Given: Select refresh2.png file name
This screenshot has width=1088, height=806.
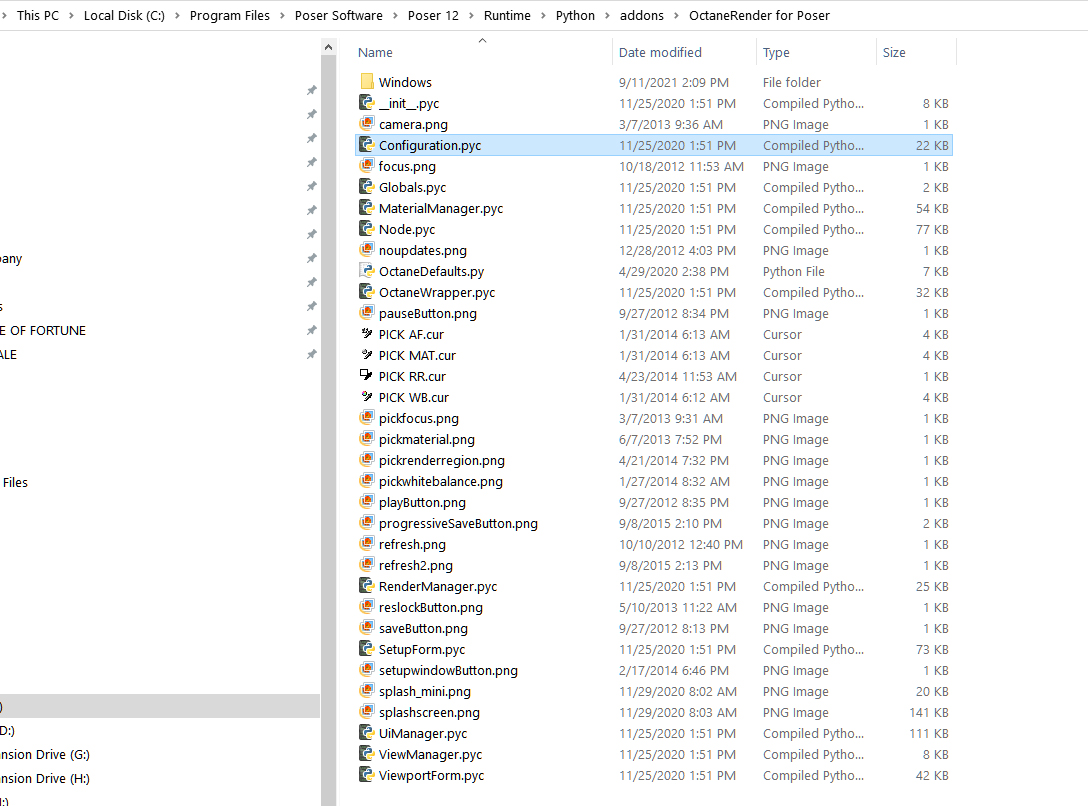Looking at the screenshot, I should (x=416, y=565).
